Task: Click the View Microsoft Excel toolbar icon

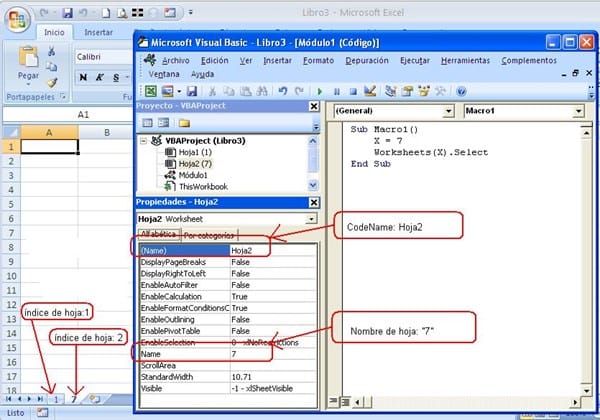Action: pos(150,91)
